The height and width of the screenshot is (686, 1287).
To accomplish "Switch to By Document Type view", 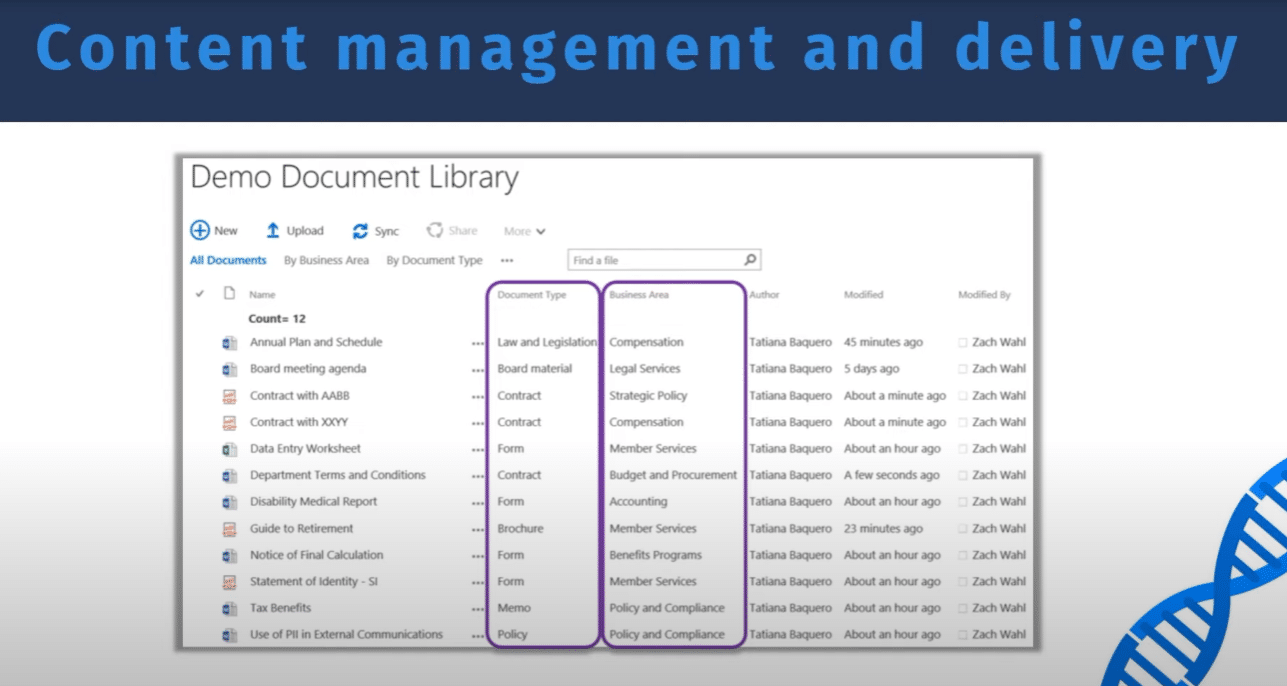I will pyautogui.click(x=434, y=260).
